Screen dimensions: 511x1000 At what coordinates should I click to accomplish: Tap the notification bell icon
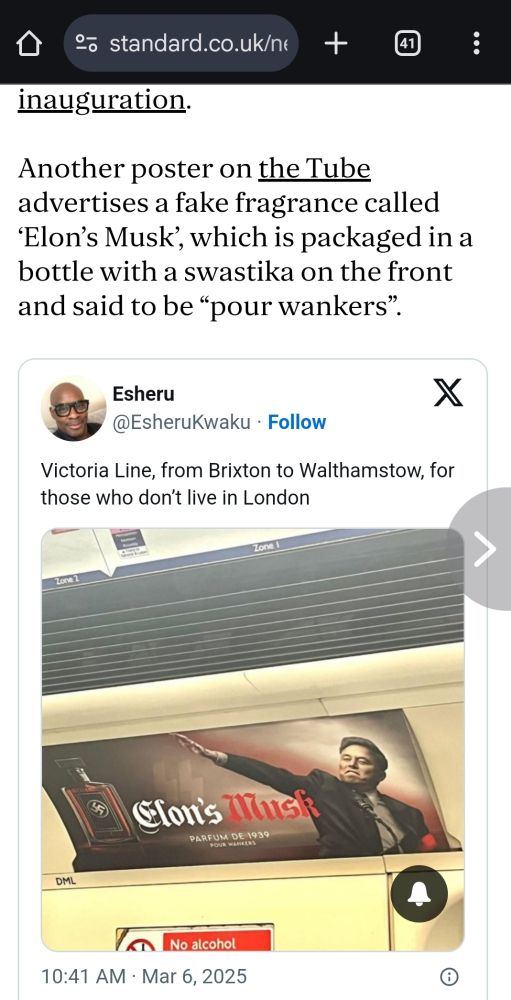[x=418, y=895]
